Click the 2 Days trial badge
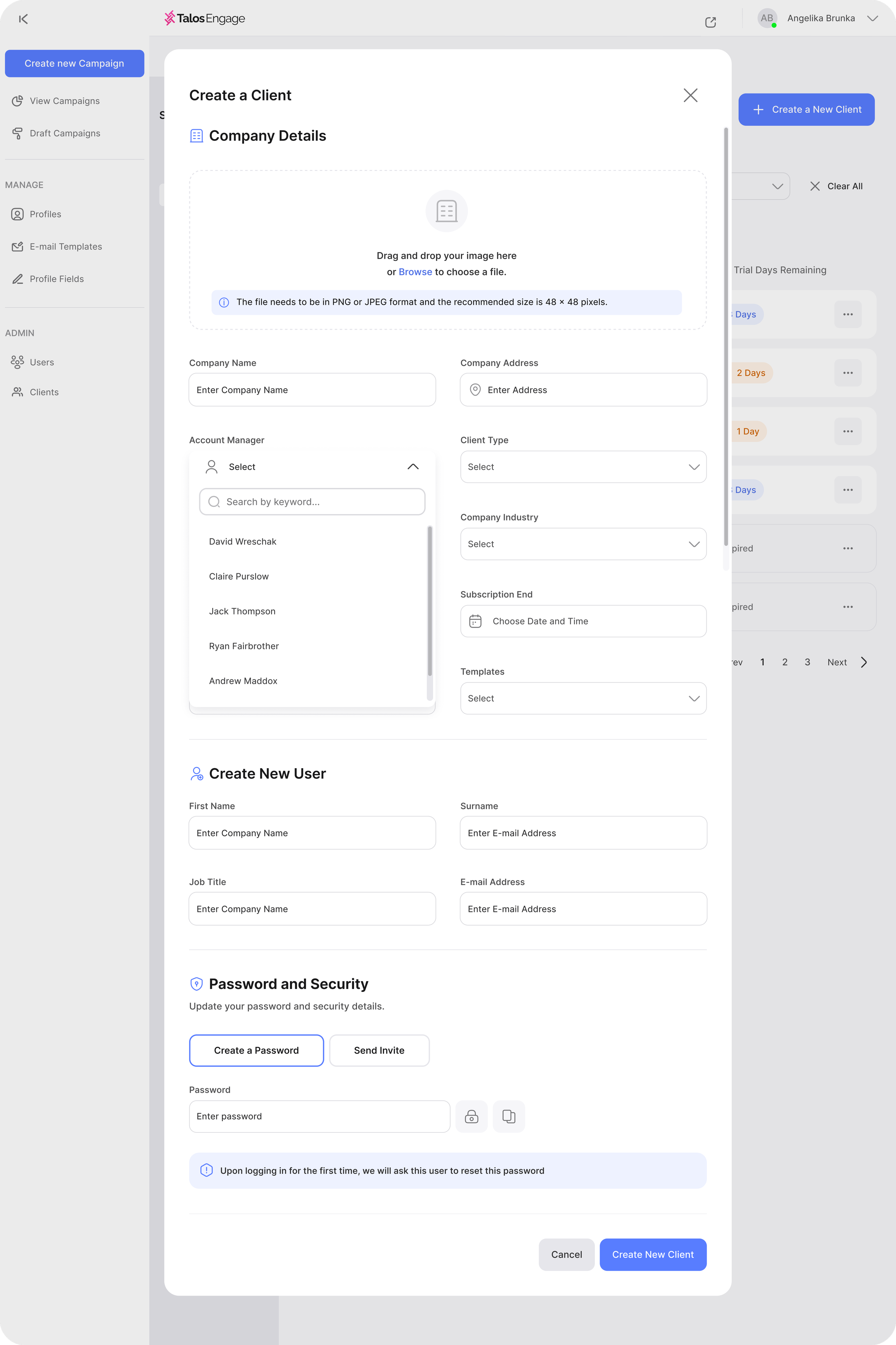The height and width of the screenshot is (1345, 896). coord(751,373)
